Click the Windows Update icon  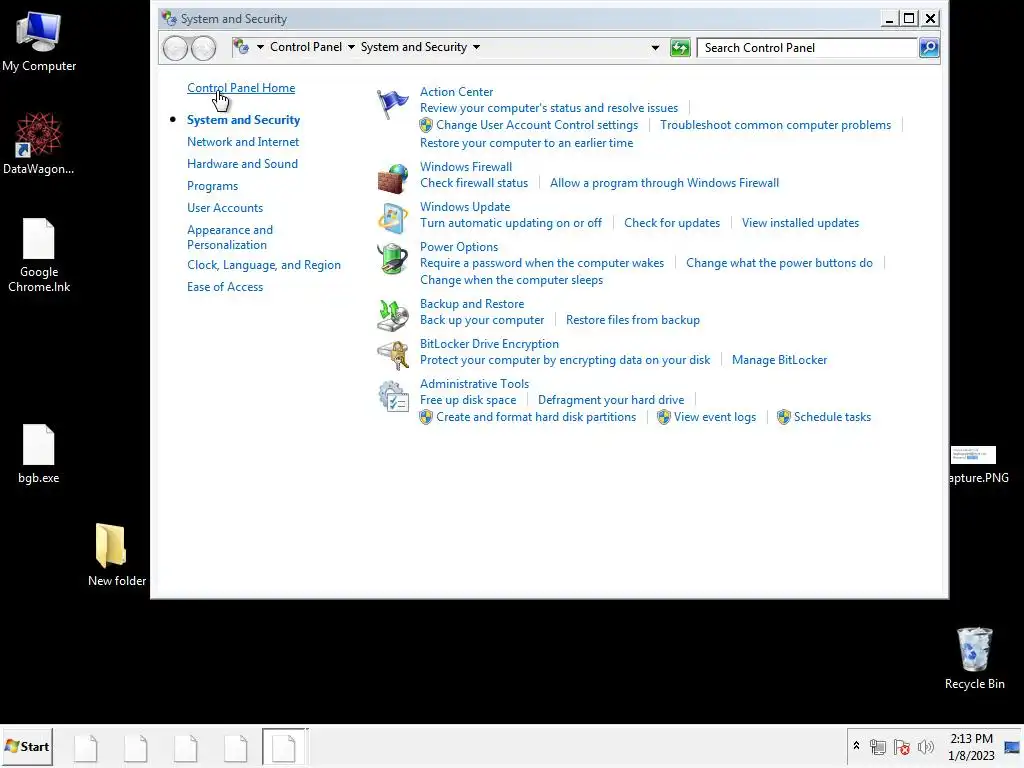pyautogui.click(x=392, y=218)
